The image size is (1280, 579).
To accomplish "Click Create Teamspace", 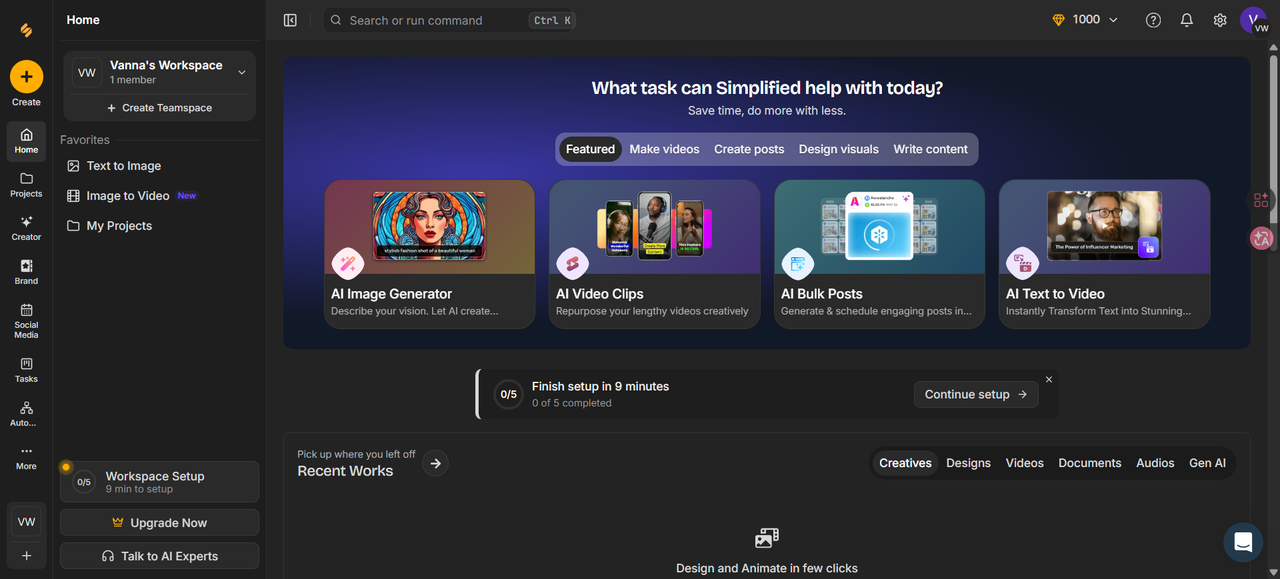I will tap(159, 108).
